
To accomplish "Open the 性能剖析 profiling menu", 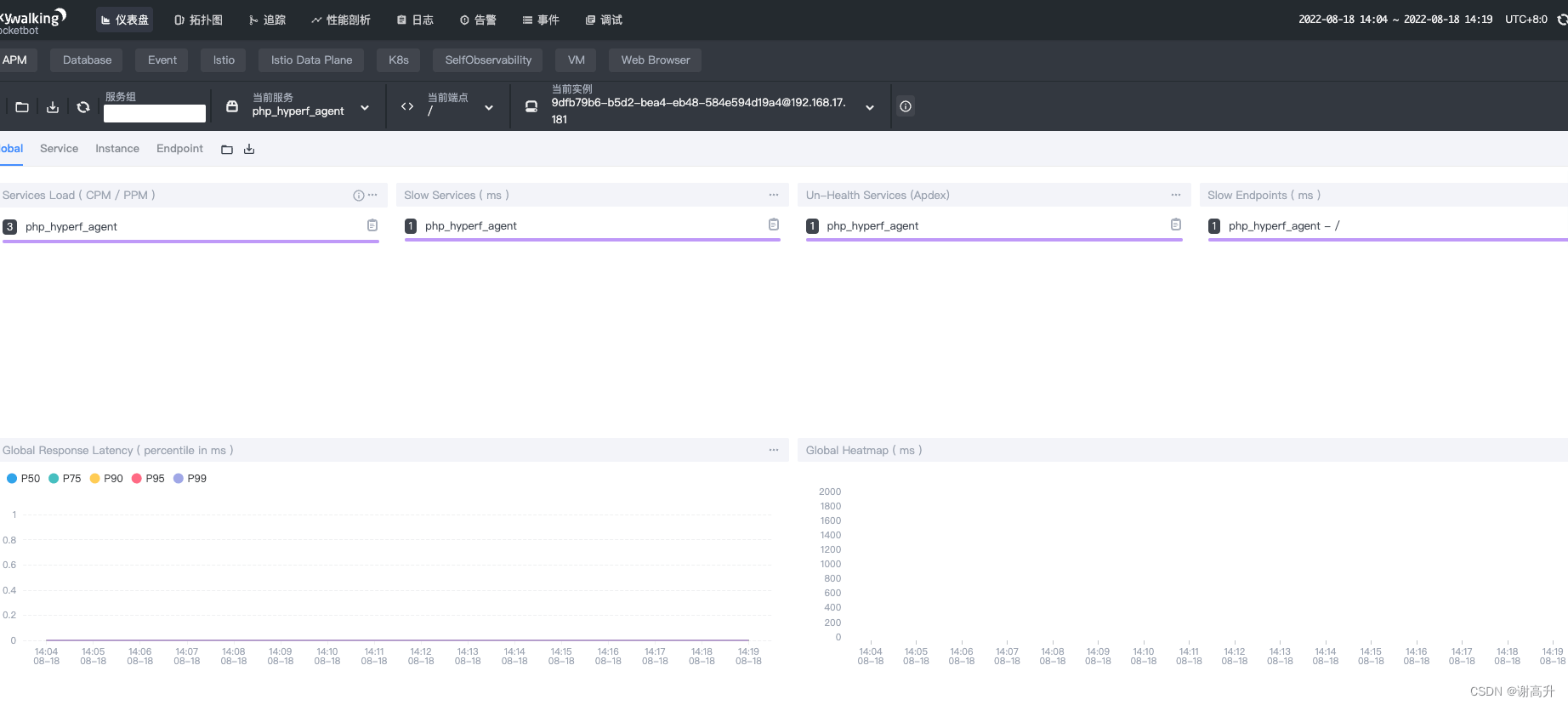I will [x=340, y=20].
